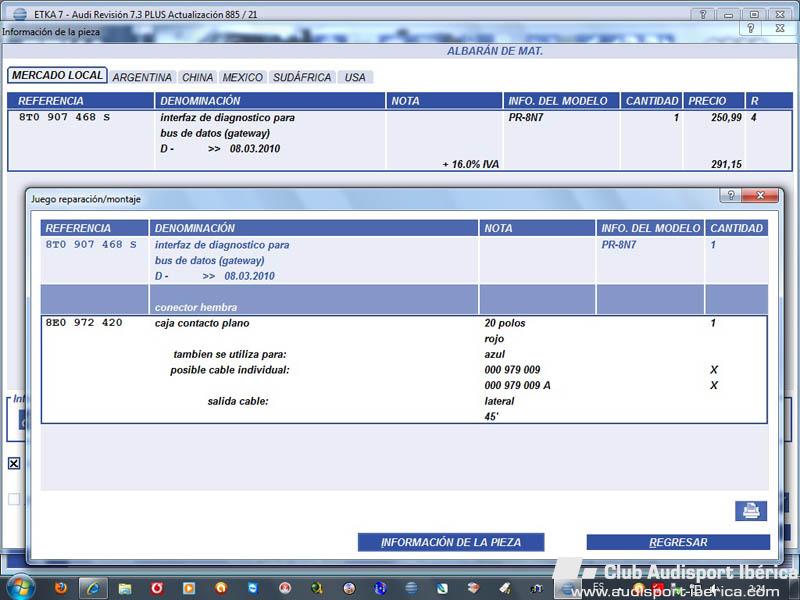
Task: Click the '+ 16.0% IVA' note
Action: coord(470,164)
